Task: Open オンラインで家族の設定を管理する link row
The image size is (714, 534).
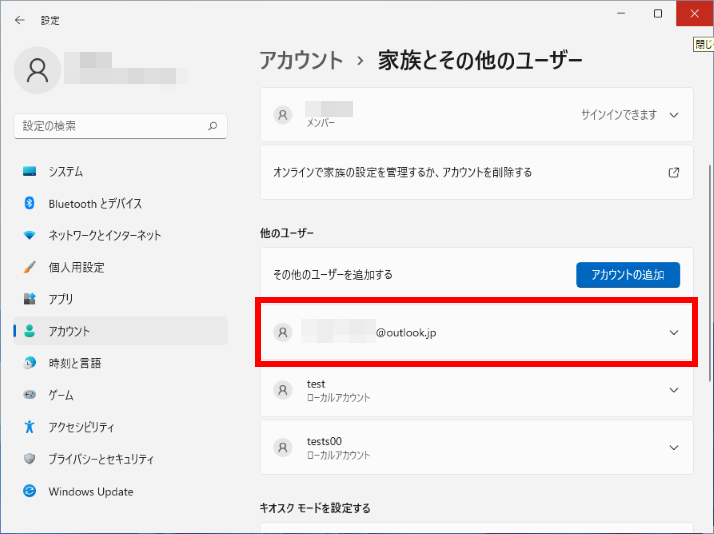Action: (476, 173)
